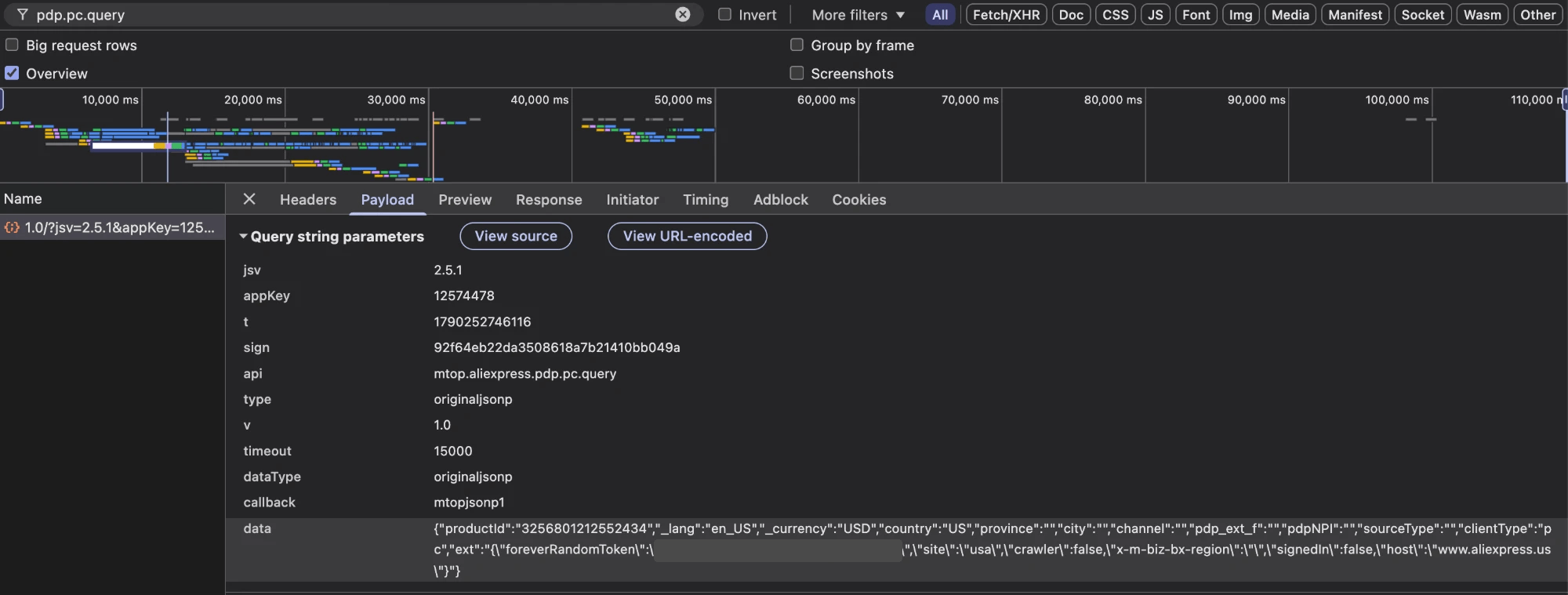Uncheck the Overview checkbox

(x=12, y=73)
